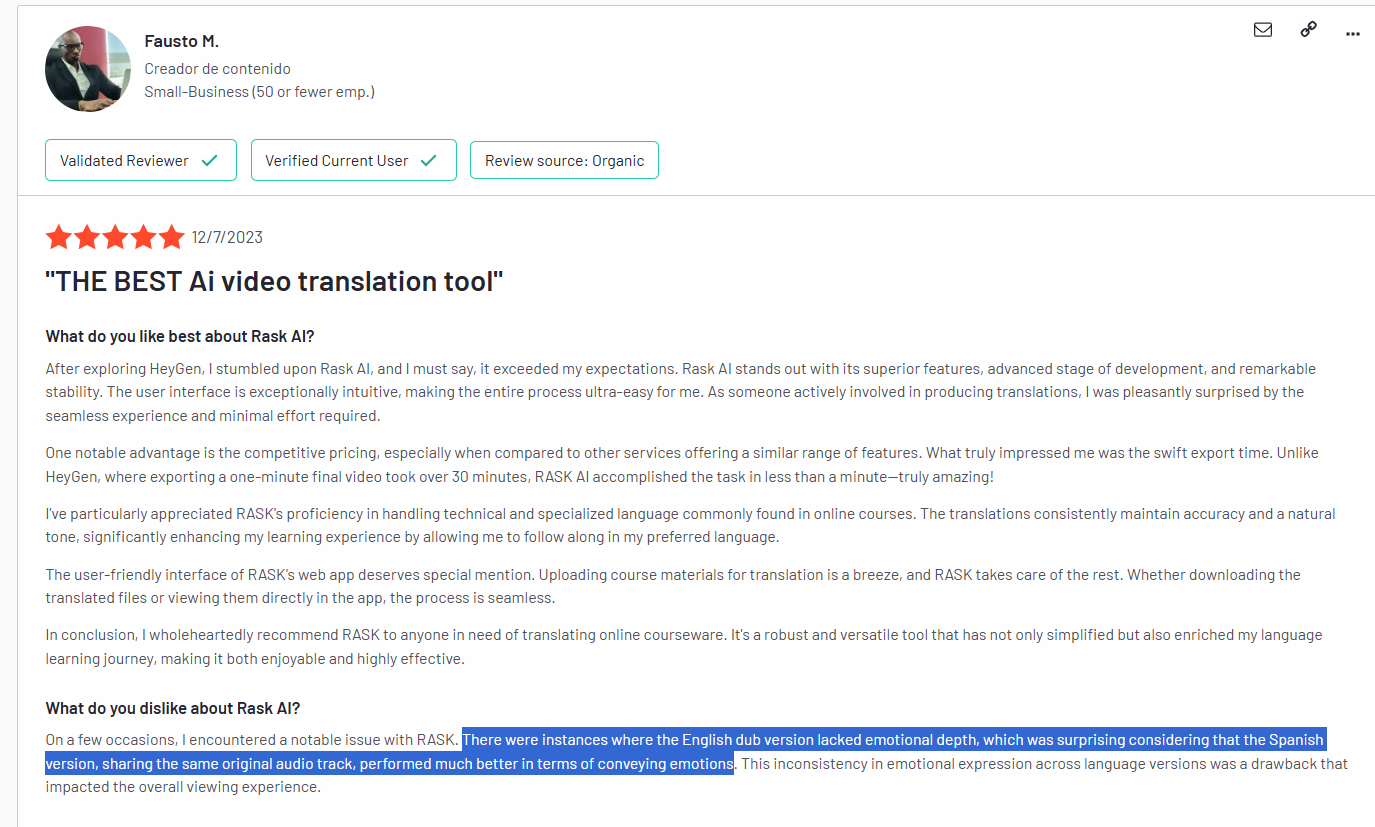Click the "What do you dislike" heading
Screen dimensions: 1375x827
click(173, 708)
